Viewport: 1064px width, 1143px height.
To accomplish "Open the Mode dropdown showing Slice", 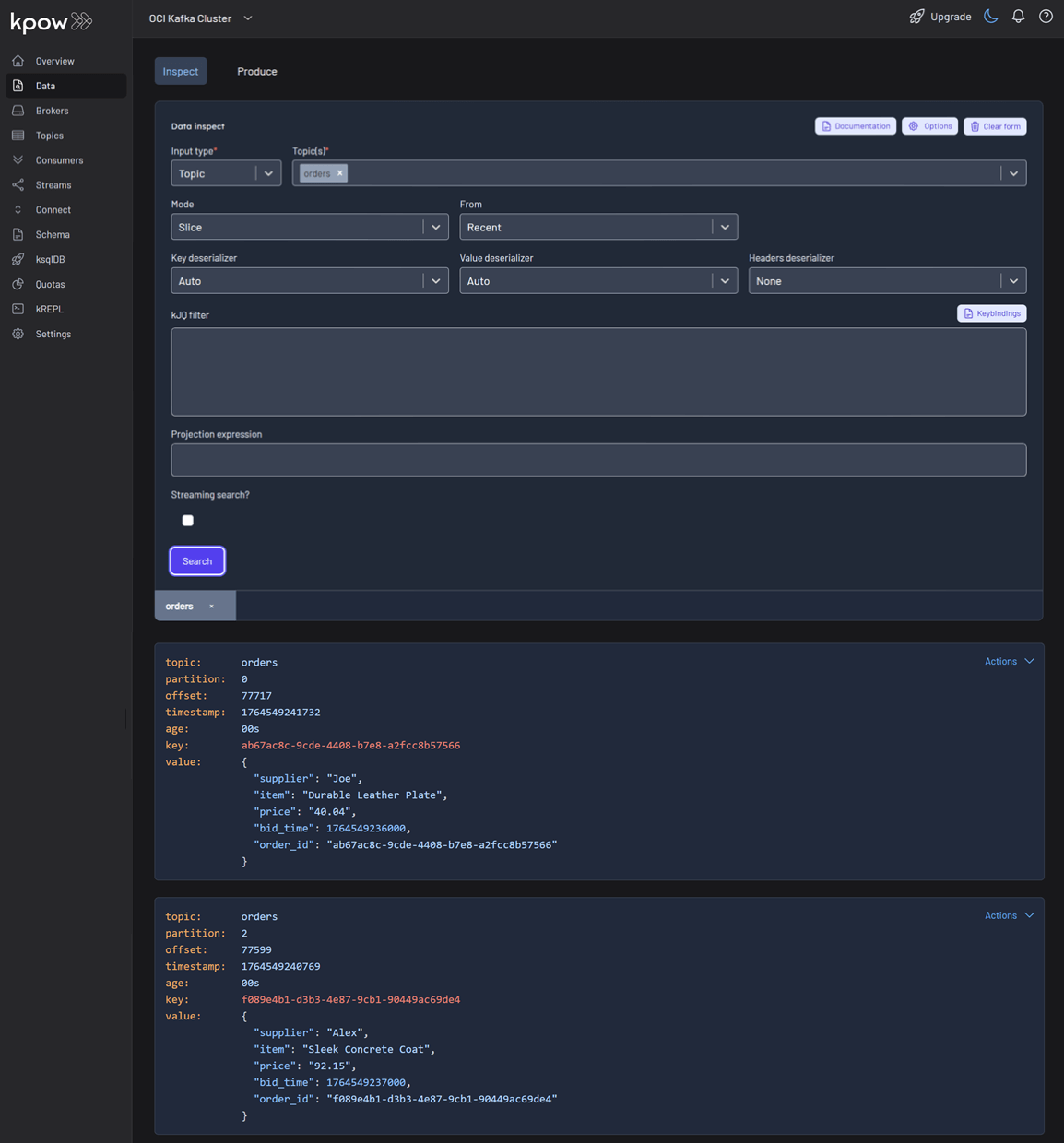I will pos(310,227).
